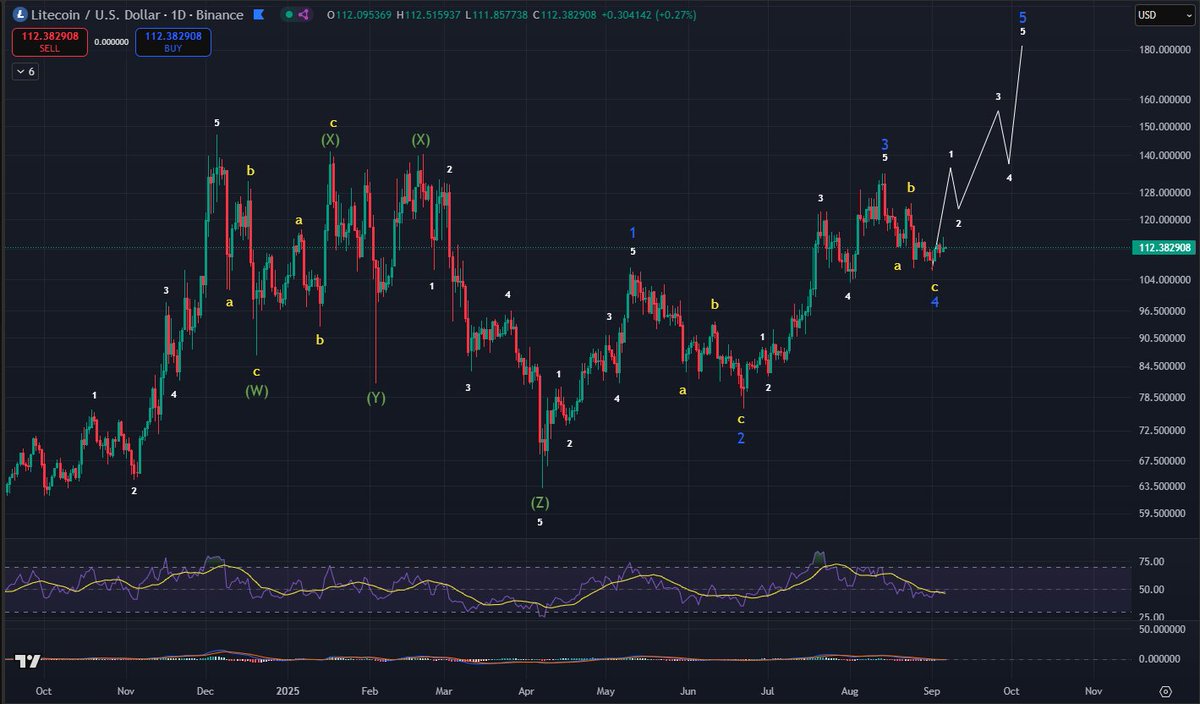This screenshot has height=704, width=1200.
Task: Click the 59.500000 price axis label
Action: 1163,513
